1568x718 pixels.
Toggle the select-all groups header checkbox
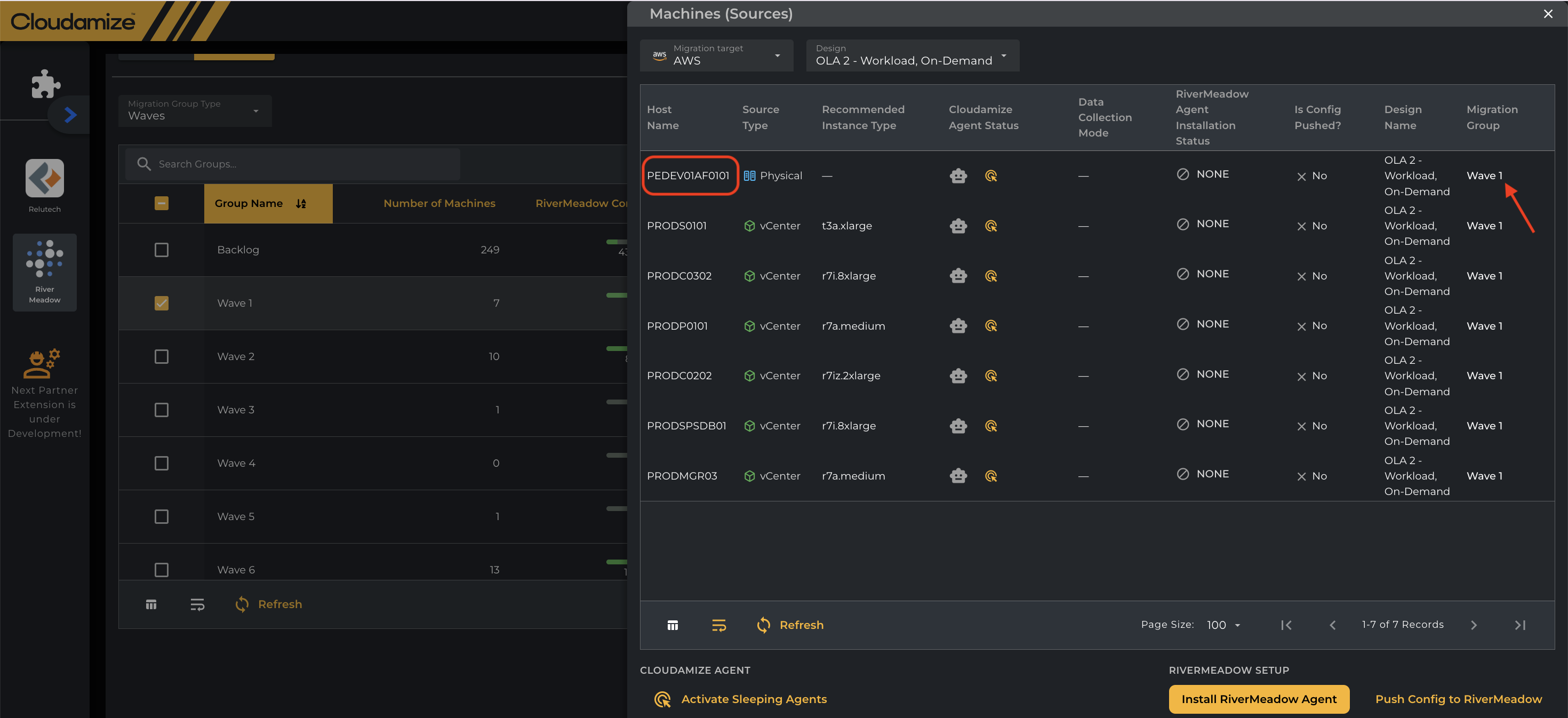click(161, 203)
